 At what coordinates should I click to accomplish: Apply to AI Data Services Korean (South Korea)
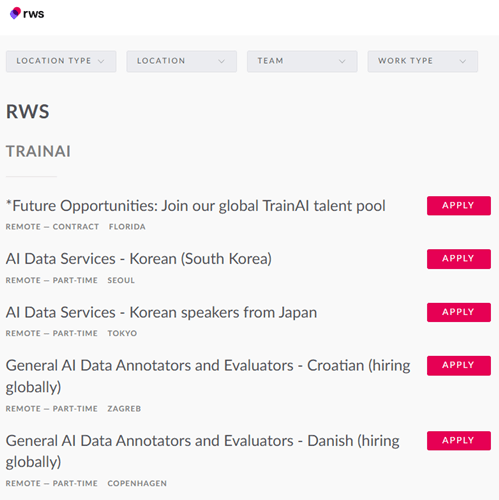coord(459,259)
